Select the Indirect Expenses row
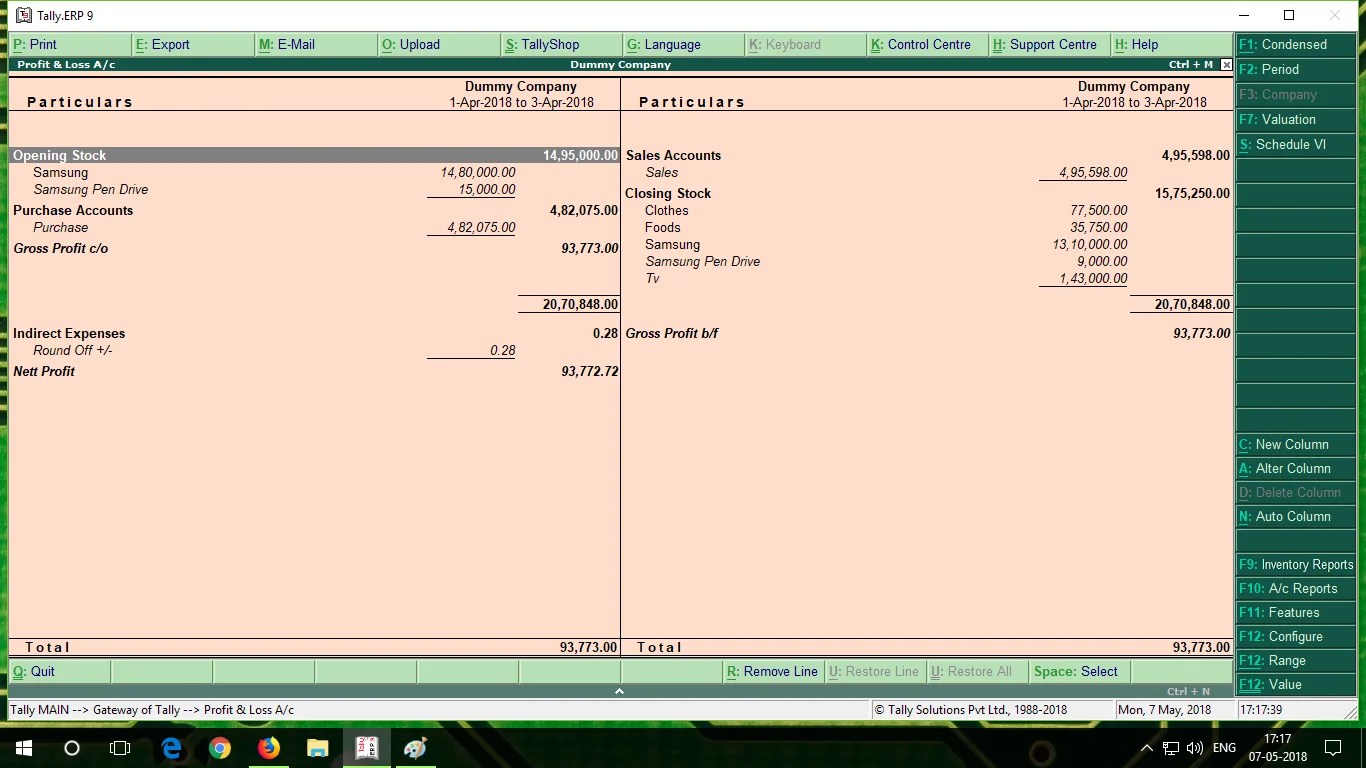 pyautogui.click(x=314, y=334)
